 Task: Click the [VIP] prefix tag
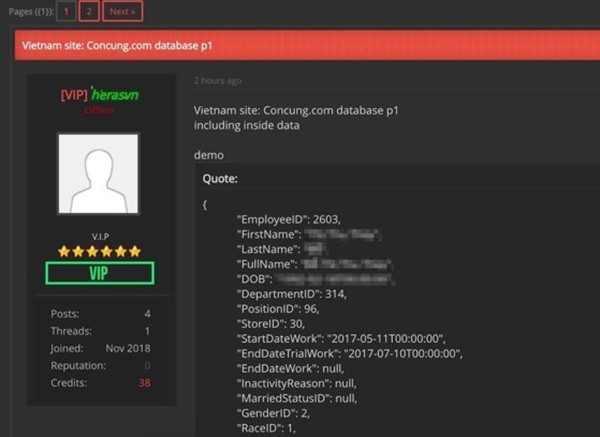tap(74, 95)
